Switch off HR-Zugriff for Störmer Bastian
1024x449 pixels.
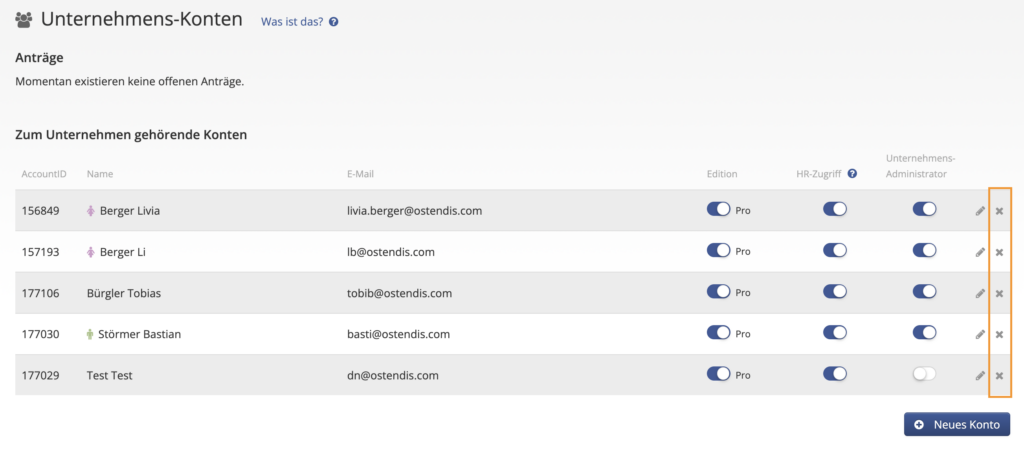[835, 333]
